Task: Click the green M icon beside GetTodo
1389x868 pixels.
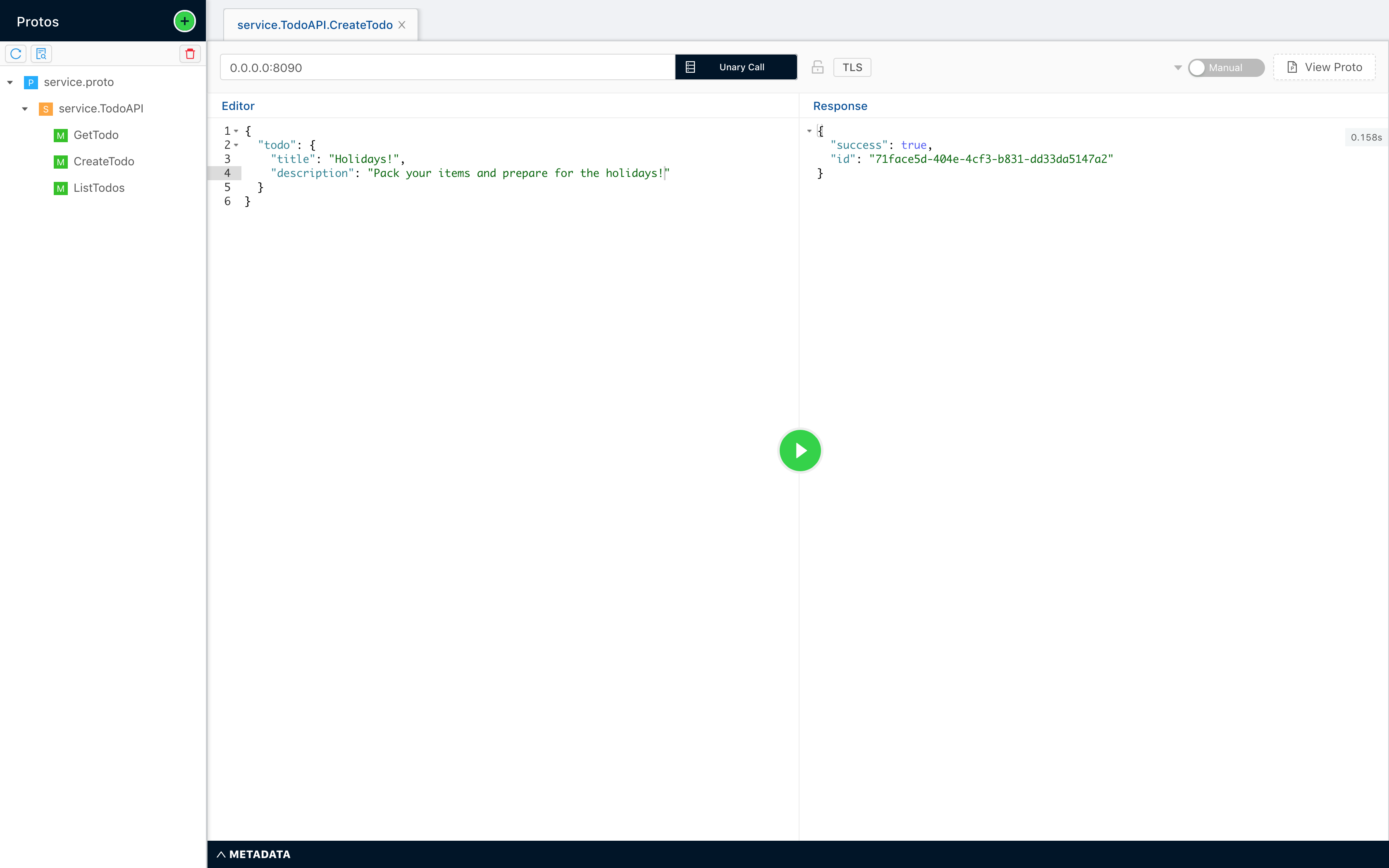Action: pos(61,135)
